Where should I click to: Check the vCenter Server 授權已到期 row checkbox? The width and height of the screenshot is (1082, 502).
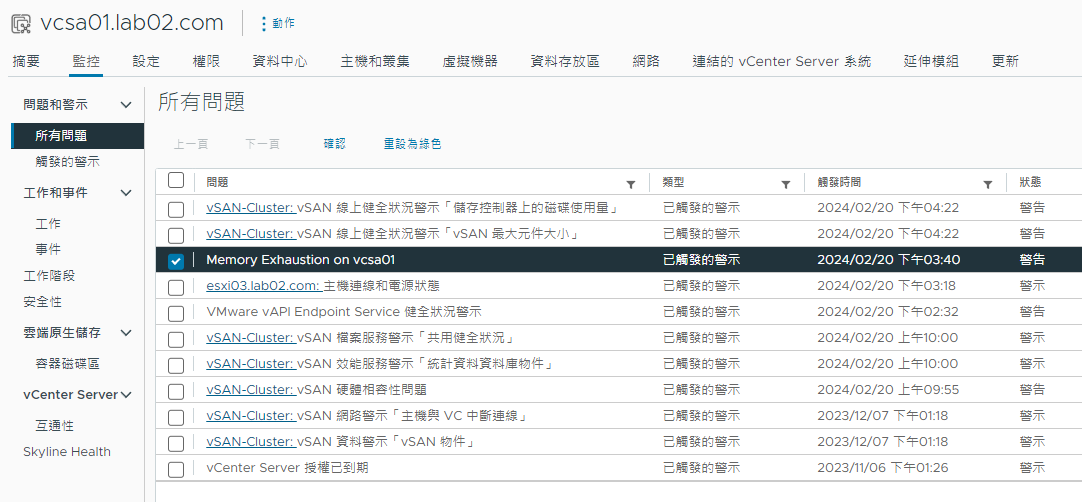tap(176, 470)
